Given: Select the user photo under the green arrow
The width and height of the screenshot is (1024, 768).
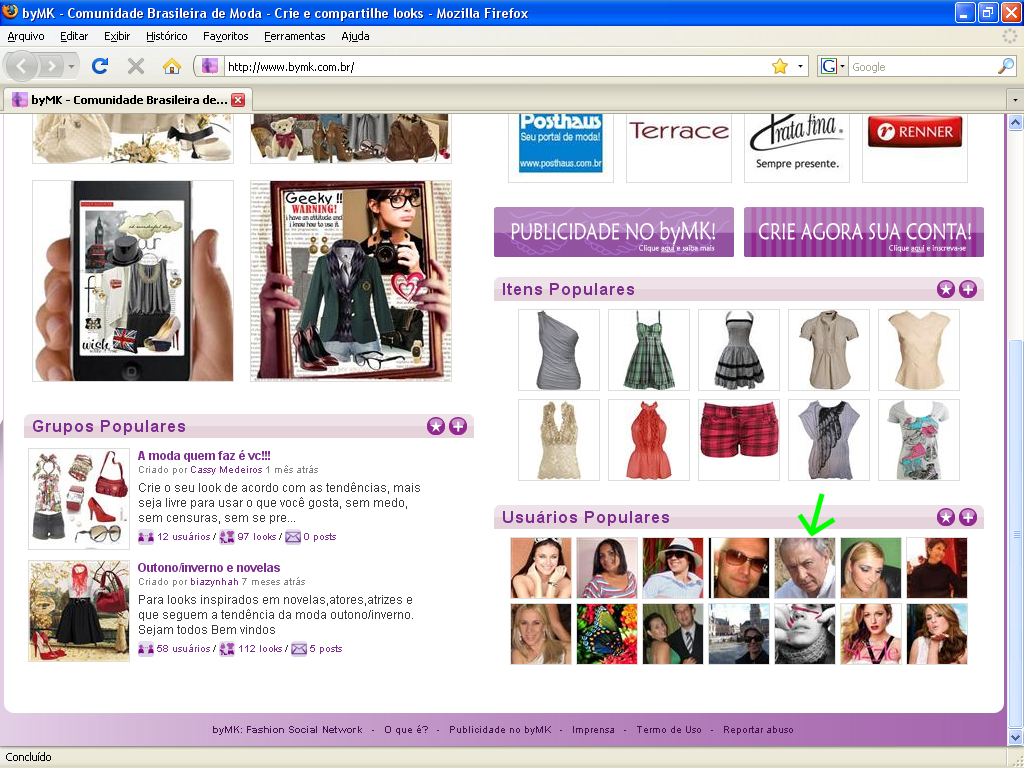Looking at the screenshot, I should [x=805, y=567].
